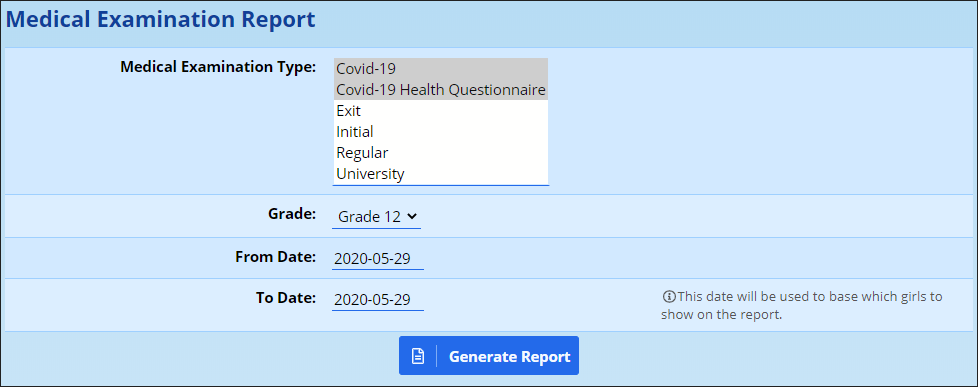Click the Grade label

pyautogui.click(x=292, y=213)
